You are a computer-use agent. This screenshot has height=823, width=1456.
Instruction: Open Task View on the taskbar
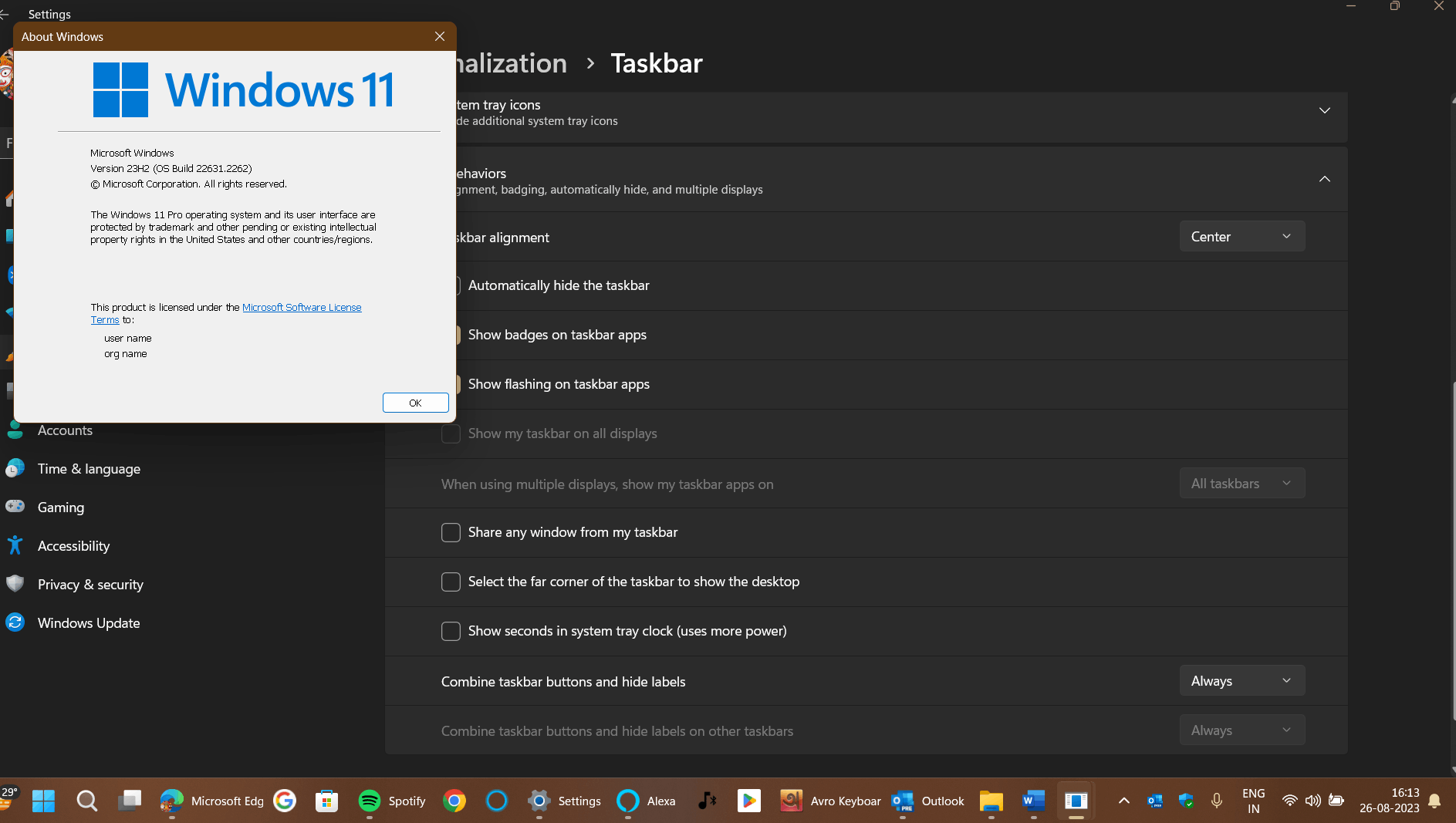click(130, 801)
